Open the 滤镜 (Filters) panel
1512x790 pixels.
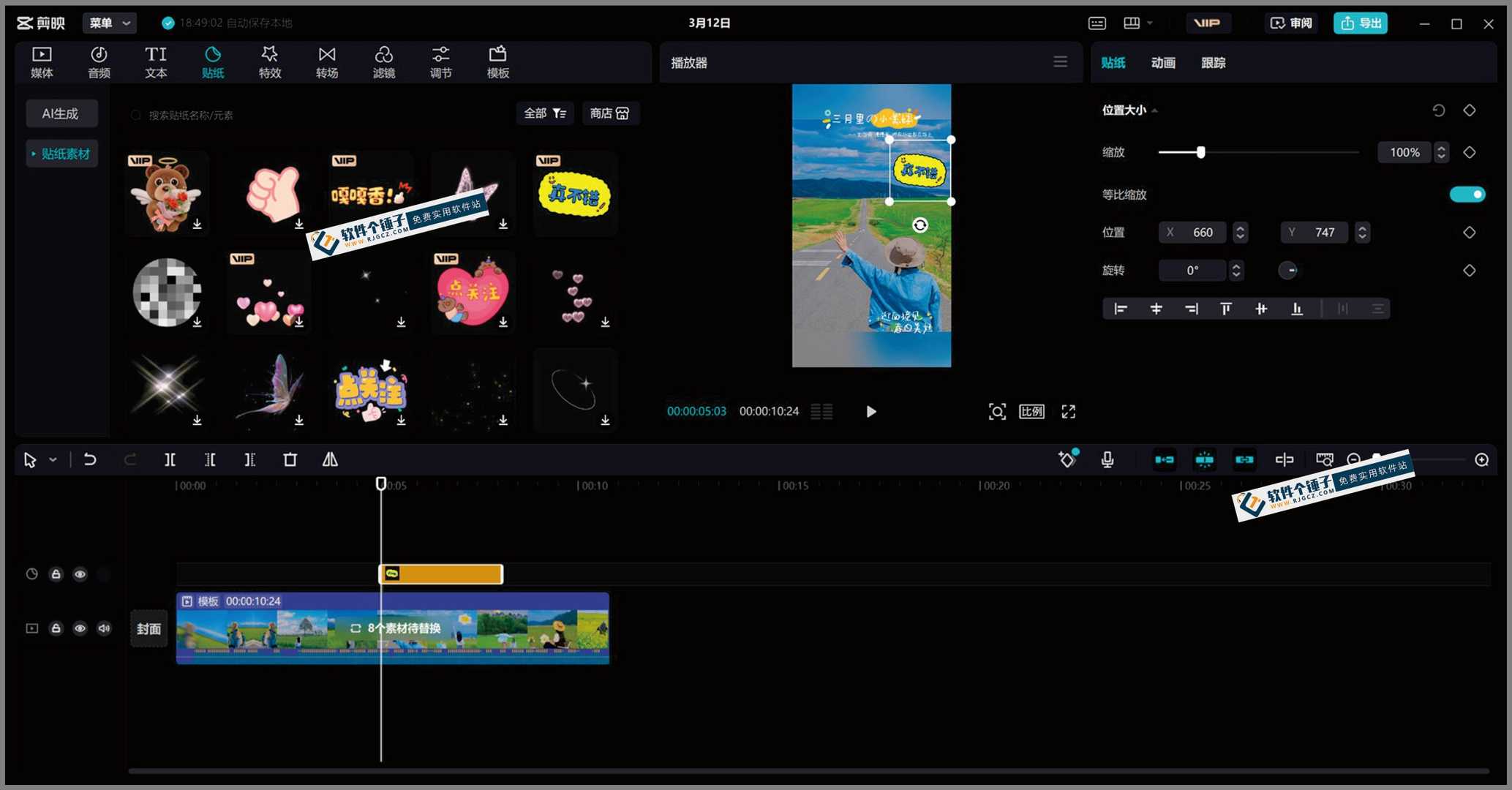(x=383, y=62)
